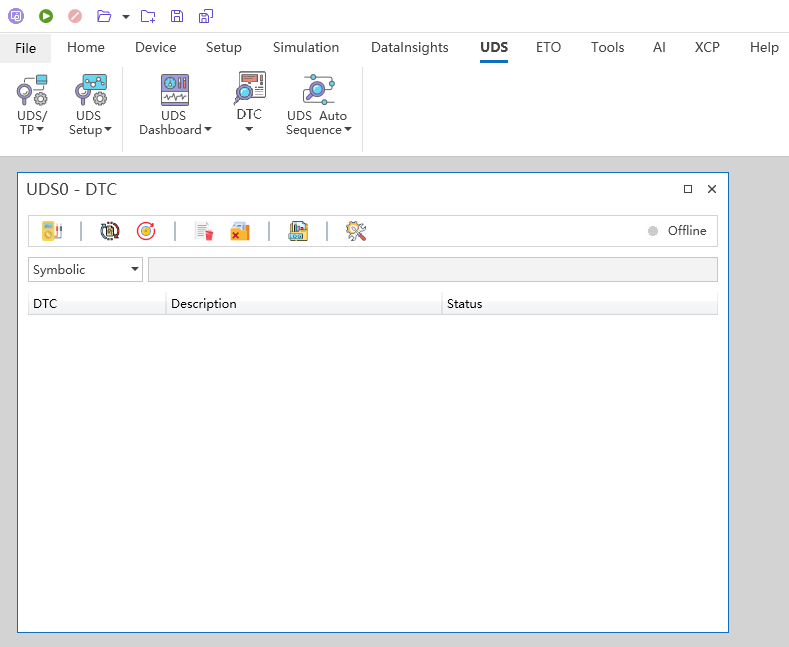Image resolution: width=789 pixels, height=647 pixels.
Task: Click the multimeter icon in DTC toolbar
Action: point(52,231)
